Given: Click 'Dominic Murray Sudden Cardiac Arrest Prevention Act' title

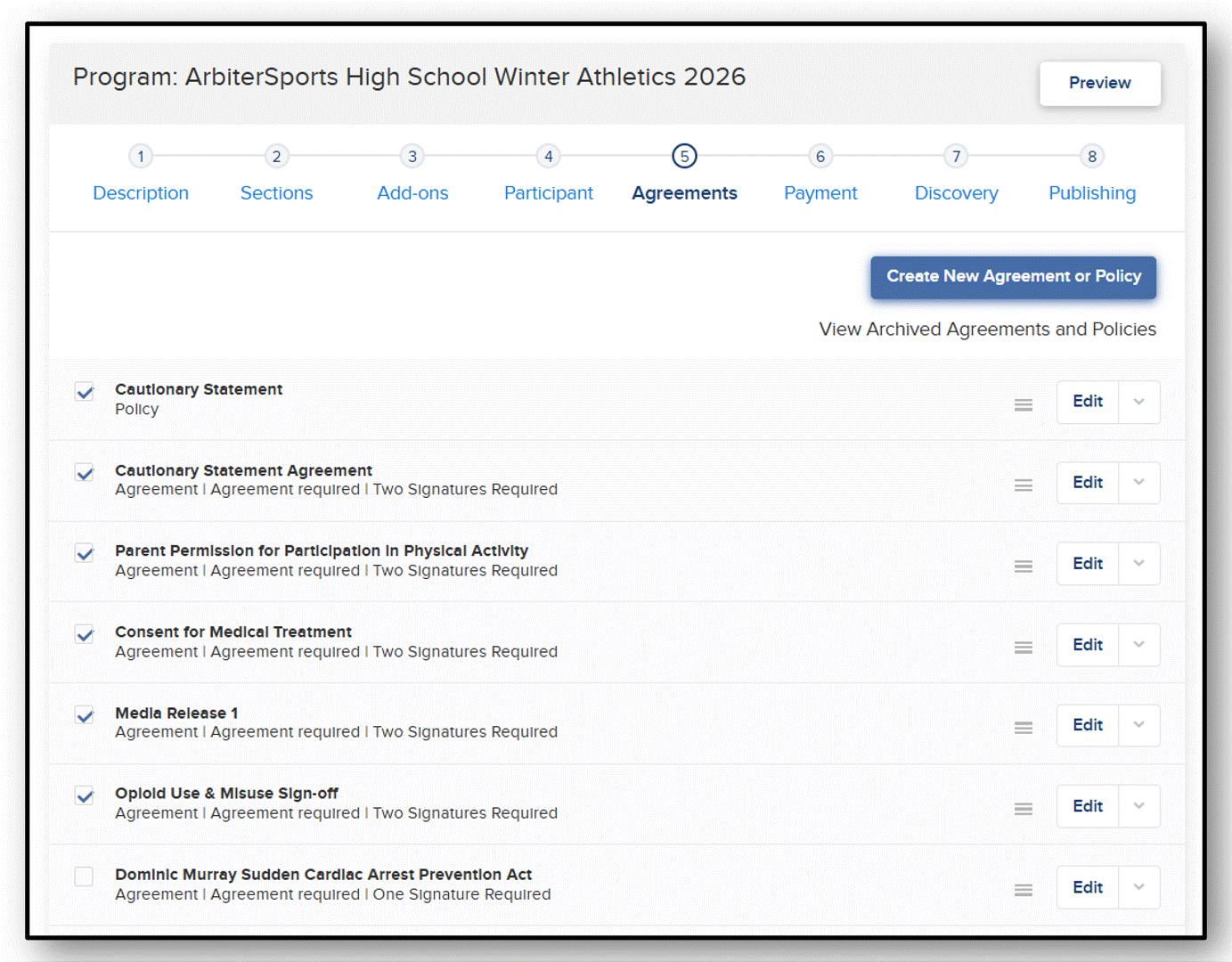Looking at the screenshot, I should click(323, 875).
